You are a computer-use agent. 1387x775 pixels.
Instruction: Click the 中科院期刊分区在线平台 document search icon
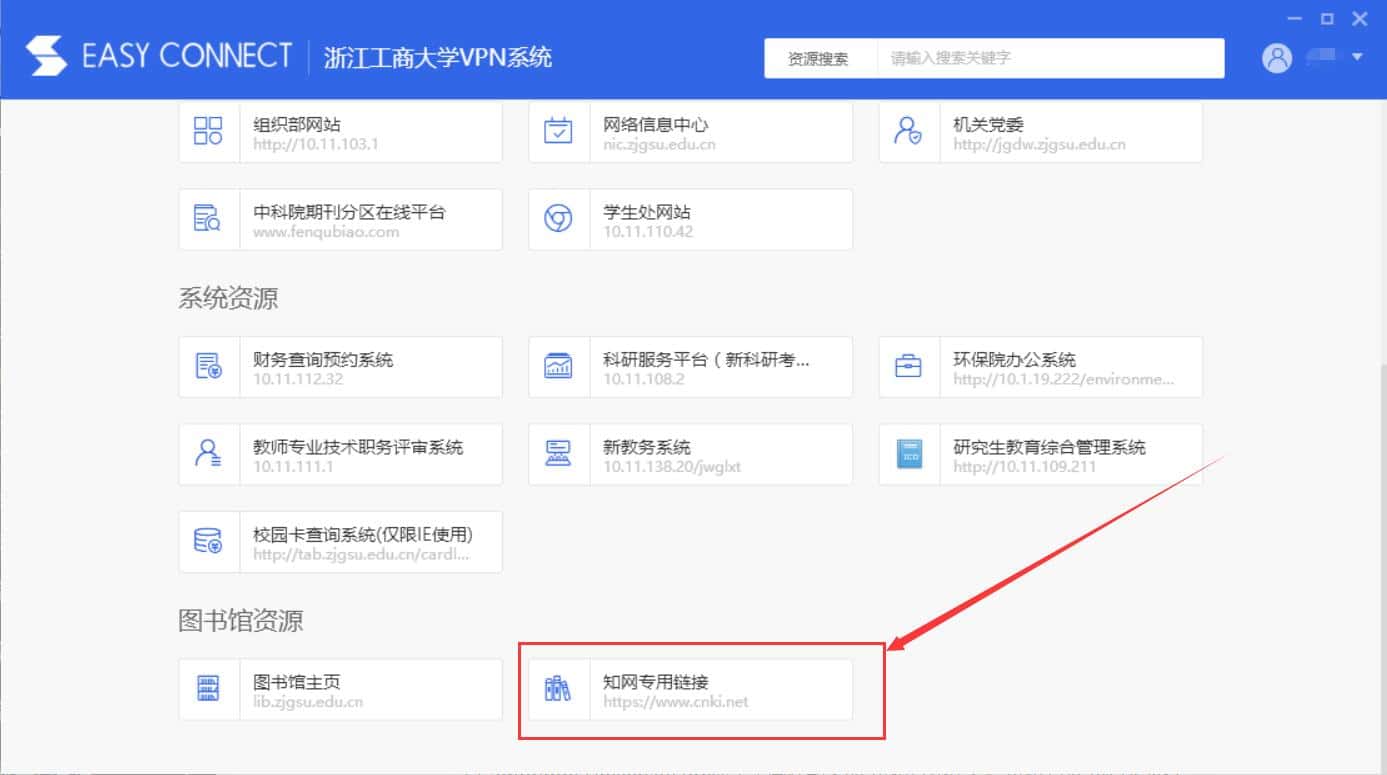(x=208, y=219)
